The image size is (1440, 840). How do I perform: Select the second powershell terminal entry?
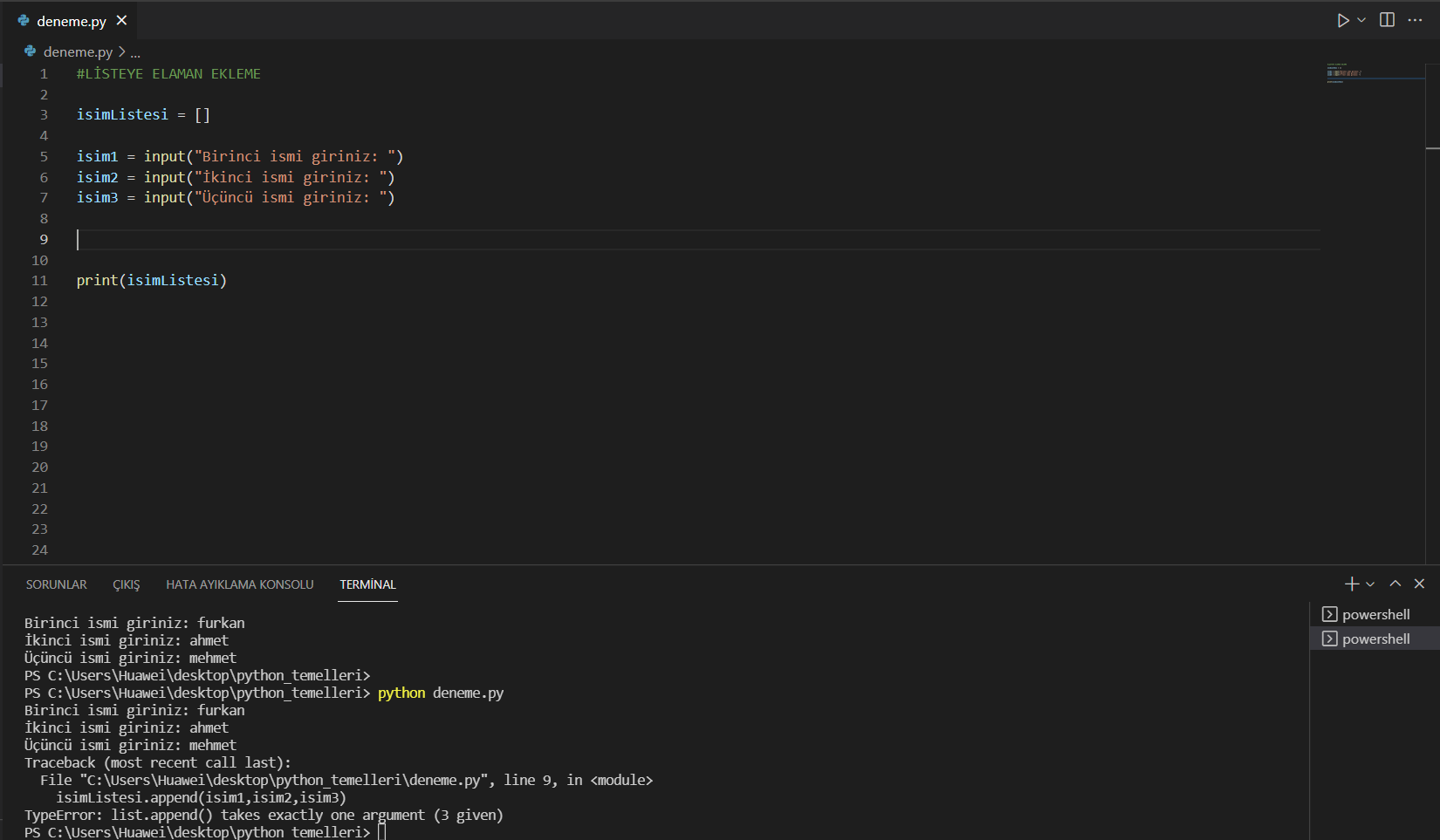(1375, 639)
